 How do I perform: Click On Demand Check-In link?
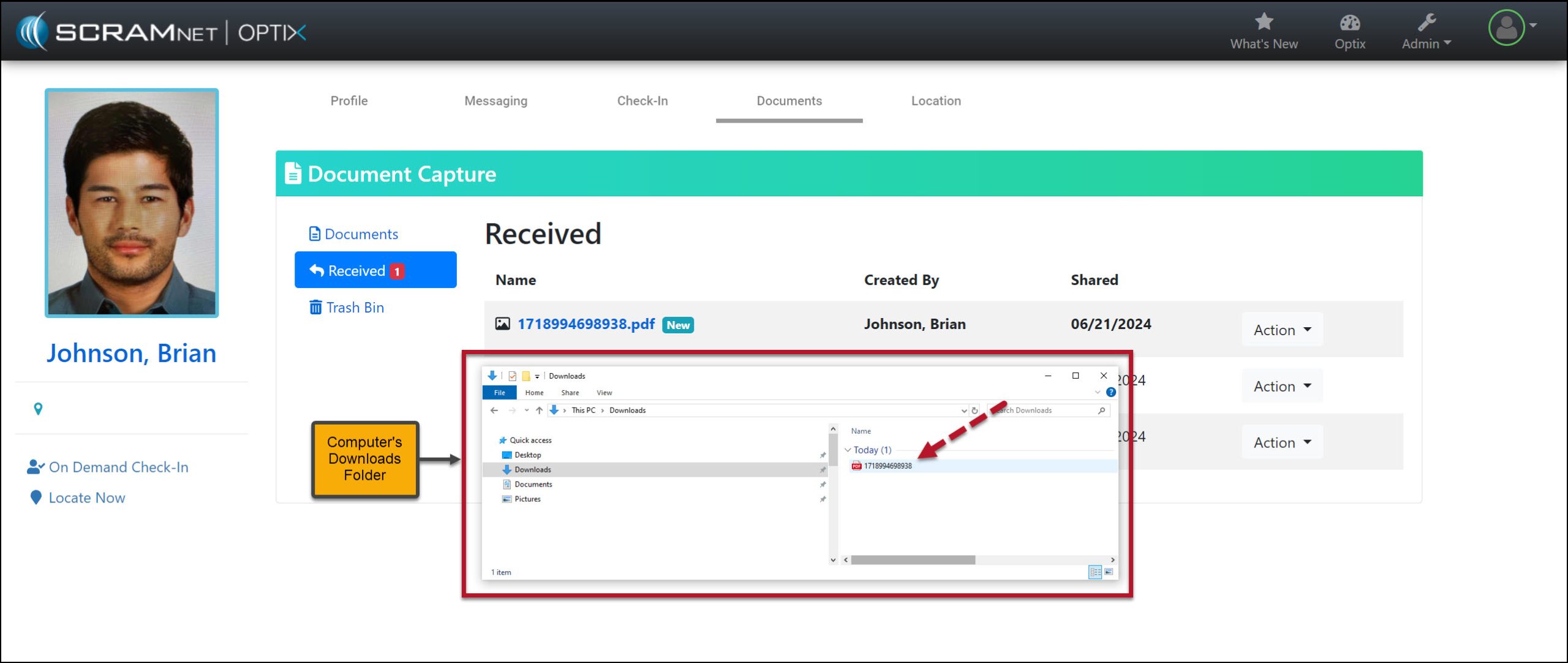tap(118, 467)
